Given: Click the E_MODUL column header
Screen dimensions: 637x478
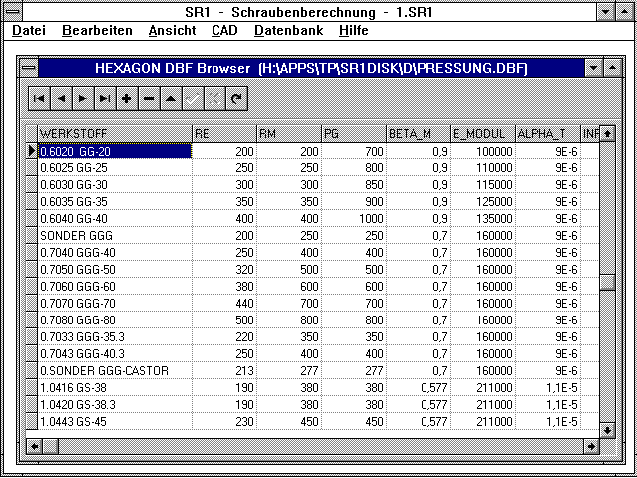Looking at the screenshot, I should [x=482, y=133].
